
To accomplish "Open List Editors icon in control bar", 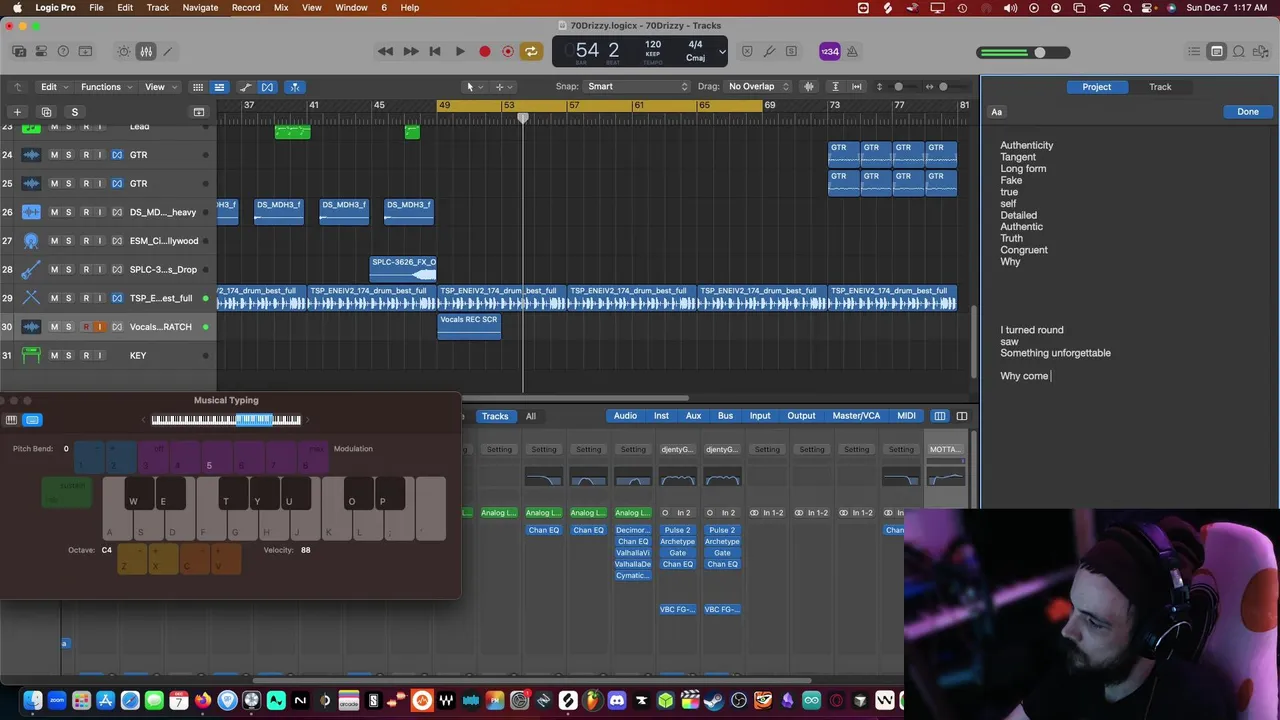I will 1194,51.
